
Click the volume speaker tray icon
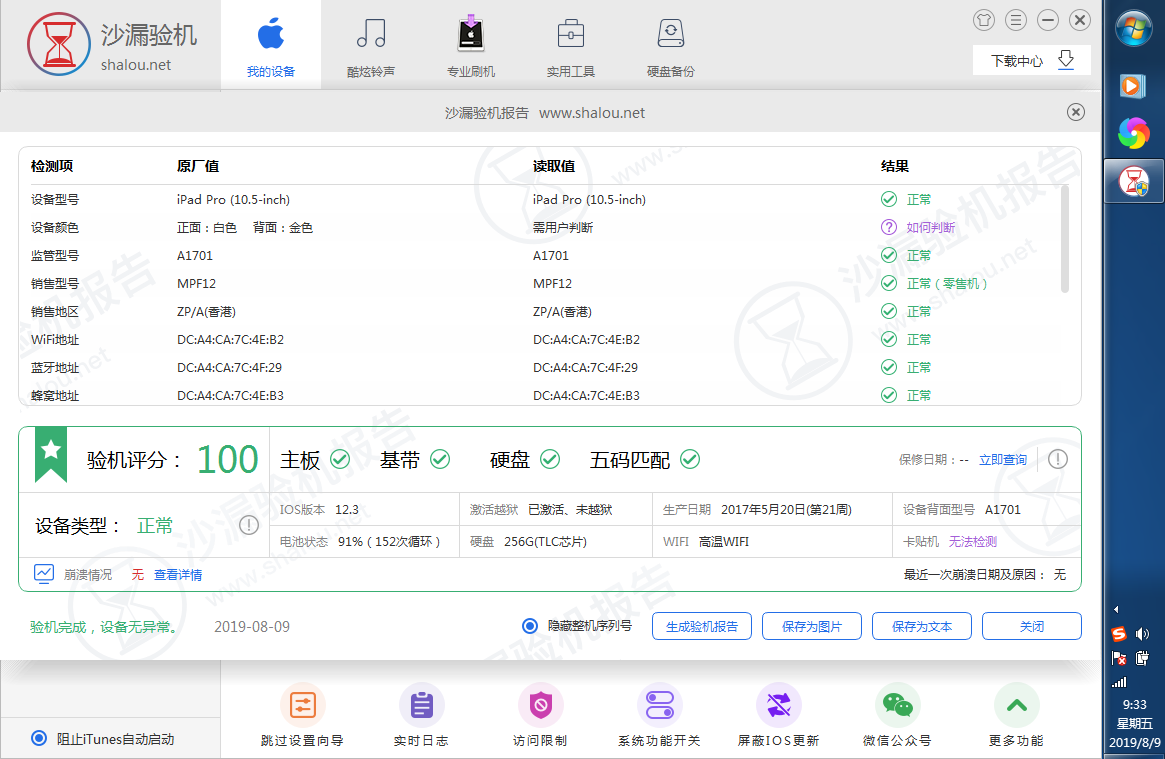[x=1142, y=633]
